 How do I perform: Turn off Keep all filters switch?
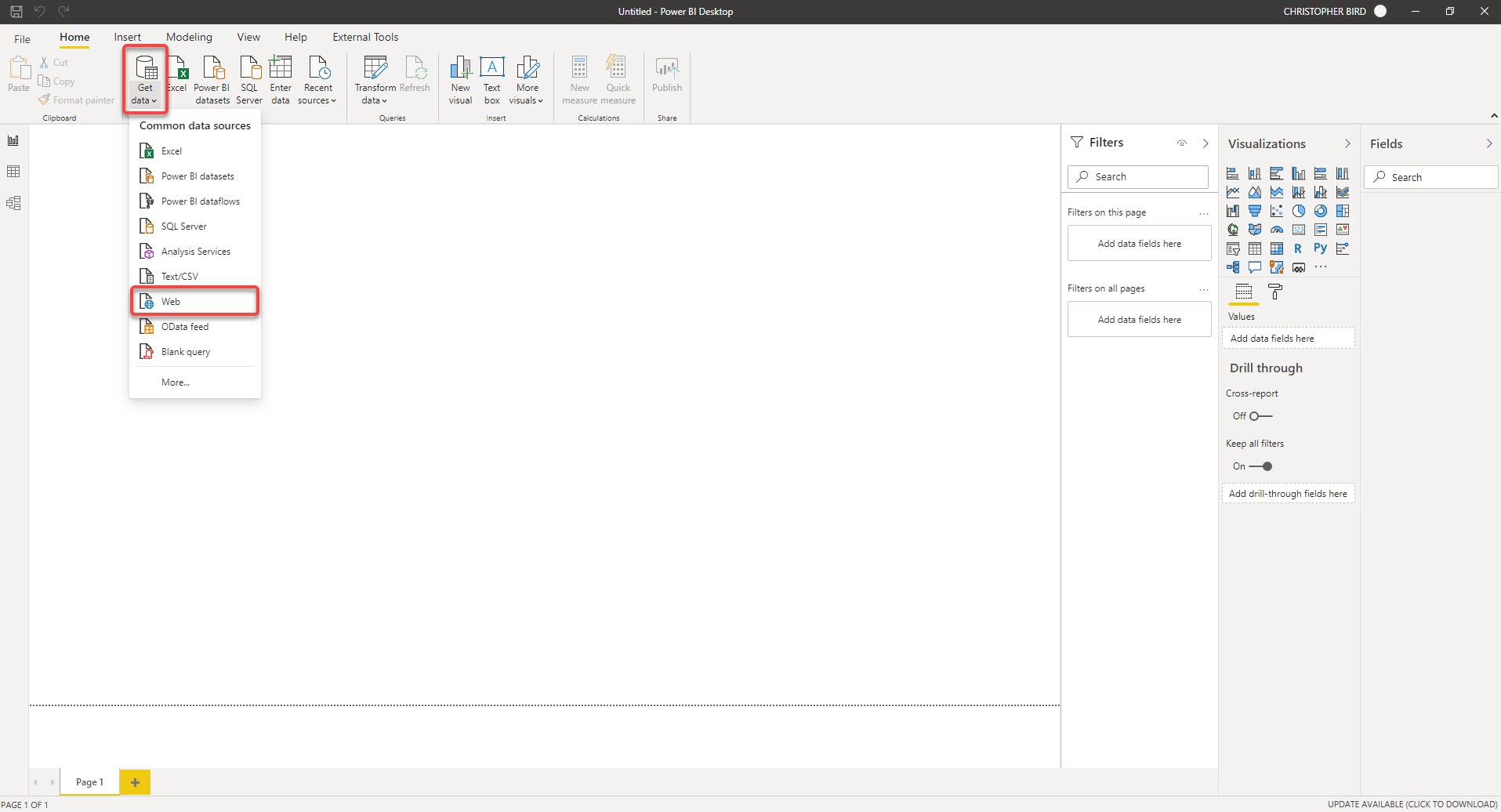pos(1260,466)
